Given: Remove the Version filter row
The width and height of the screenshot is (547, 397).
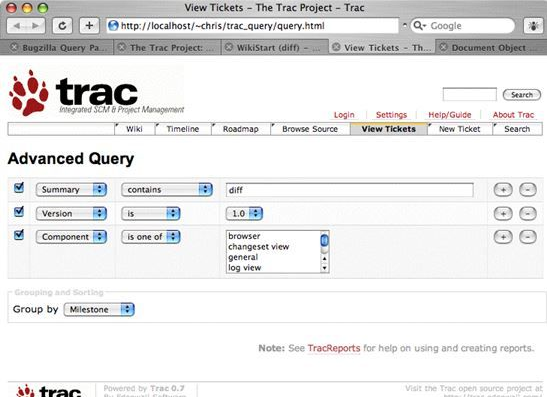Looking at the screenshot, I should click(x=528, y=214).
